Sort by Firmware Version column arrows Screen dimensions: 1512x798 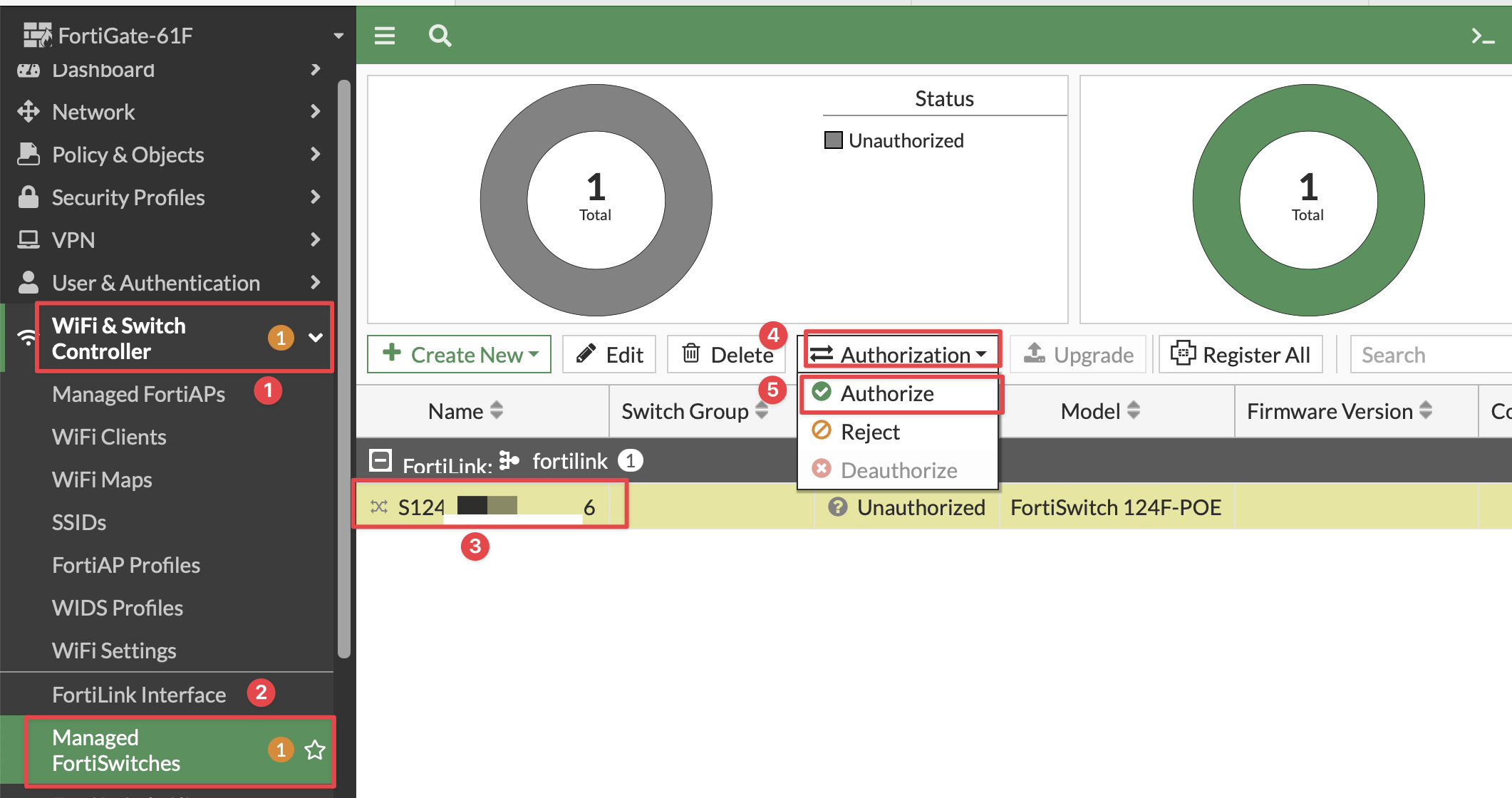(x=1426, y=410)
